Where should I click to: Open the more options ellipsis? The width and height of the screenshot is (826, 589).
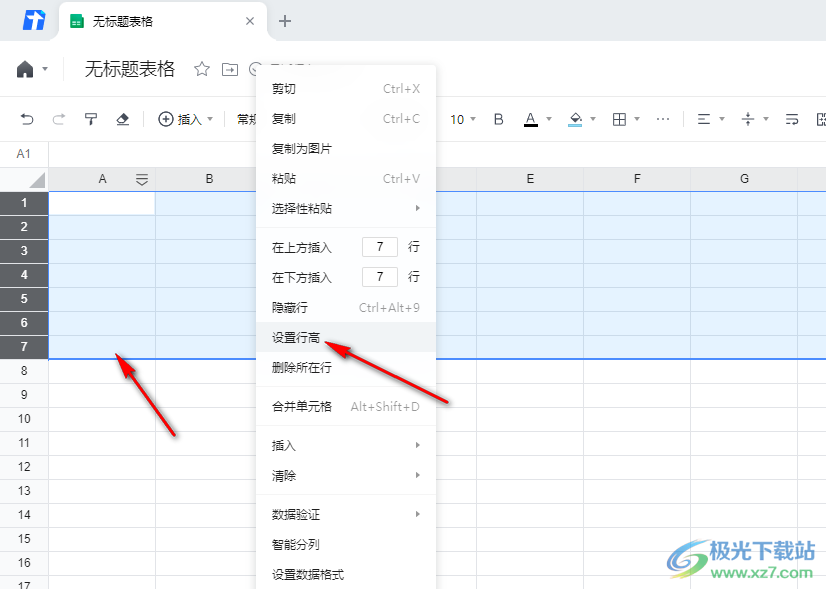663,120
